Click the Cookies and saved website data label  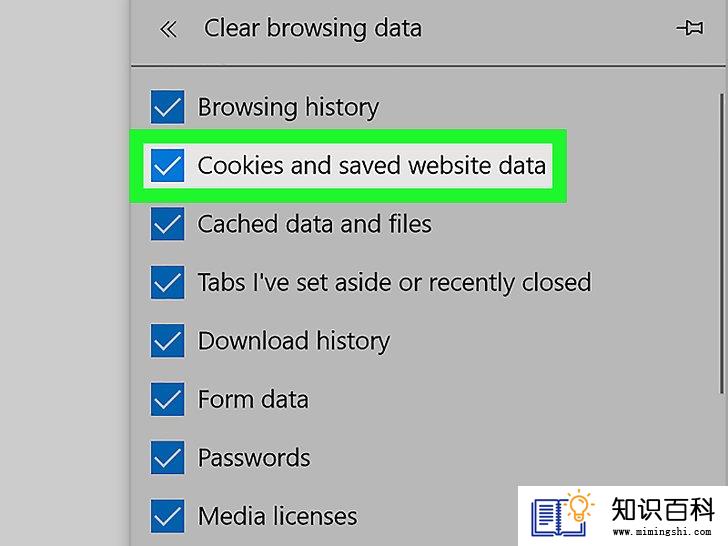(x=371, y=166)
